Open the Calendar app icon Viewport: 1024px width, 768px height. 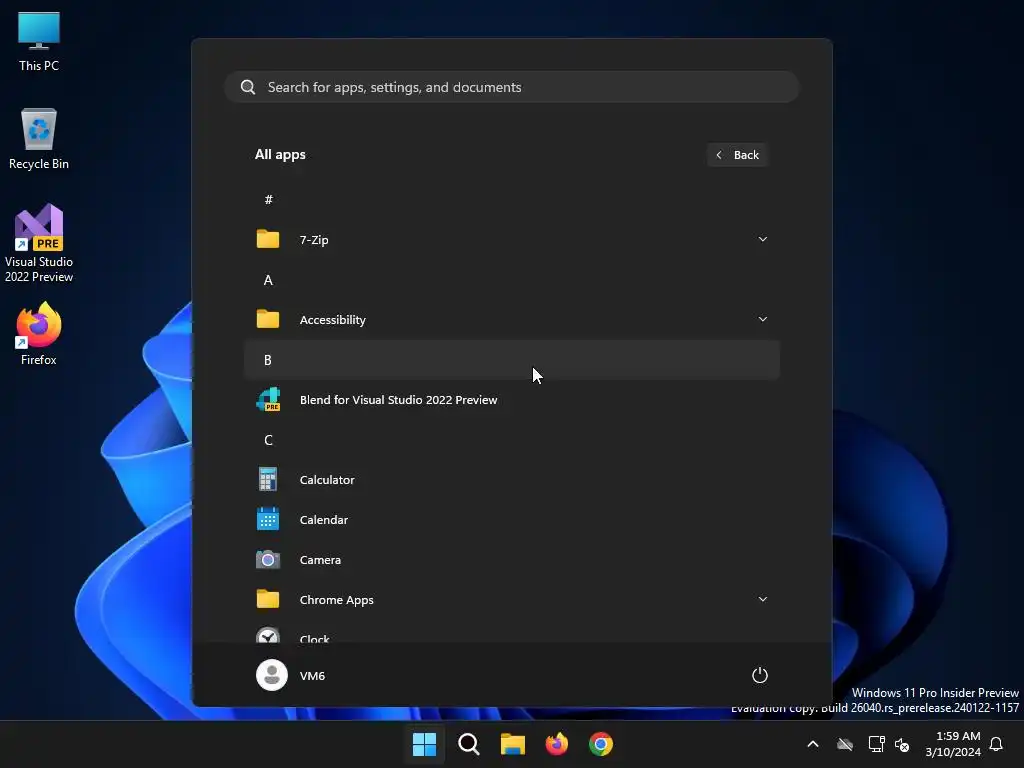[x=268, y=520]
